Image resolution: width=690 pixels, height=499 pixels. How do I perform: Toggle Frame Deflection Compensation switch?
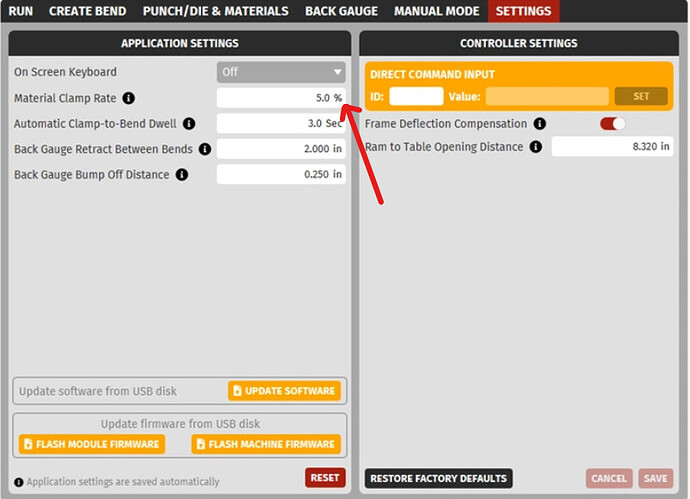click(x=612, y=124)
